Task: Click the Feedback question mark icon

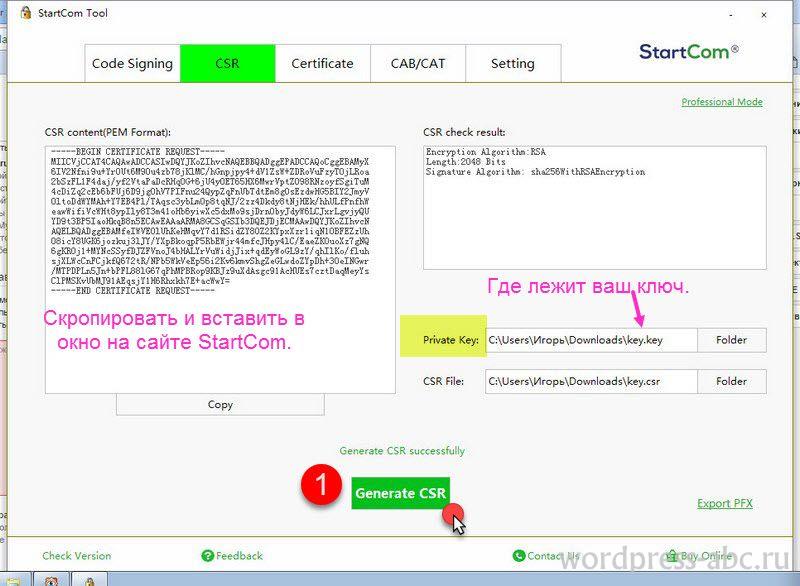Action: pyautogui.click(x=208, y=556)
